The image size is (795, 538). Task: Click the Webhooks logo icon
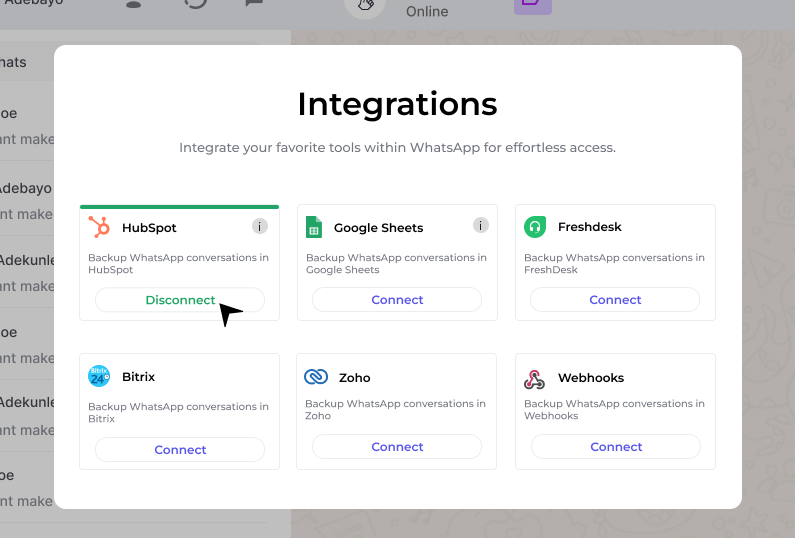tap(534, 379)
